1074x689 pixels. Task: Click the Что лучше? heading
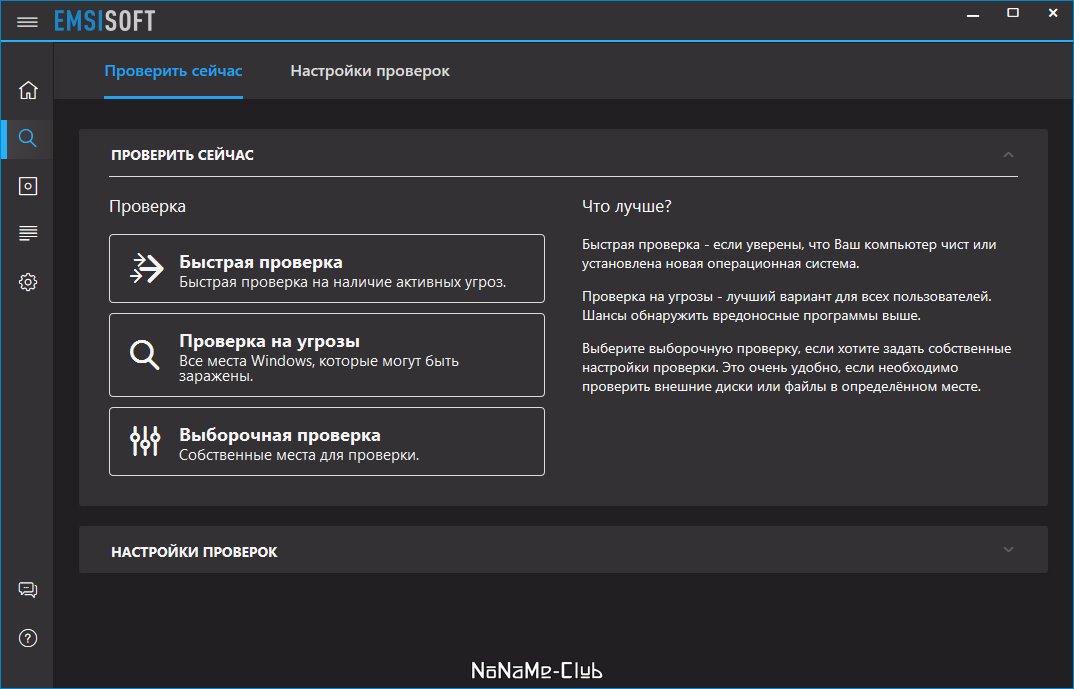tap(627, 207)
